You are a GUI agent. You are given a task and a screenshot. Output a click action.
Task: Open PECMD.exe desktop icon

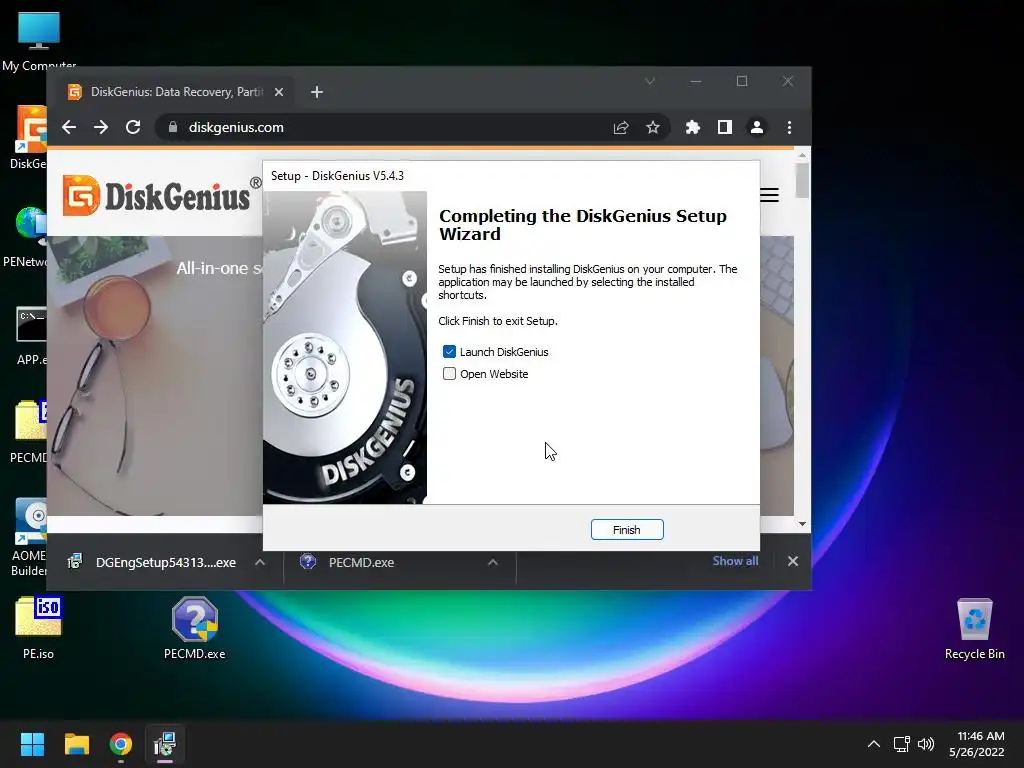coord(195,628)
